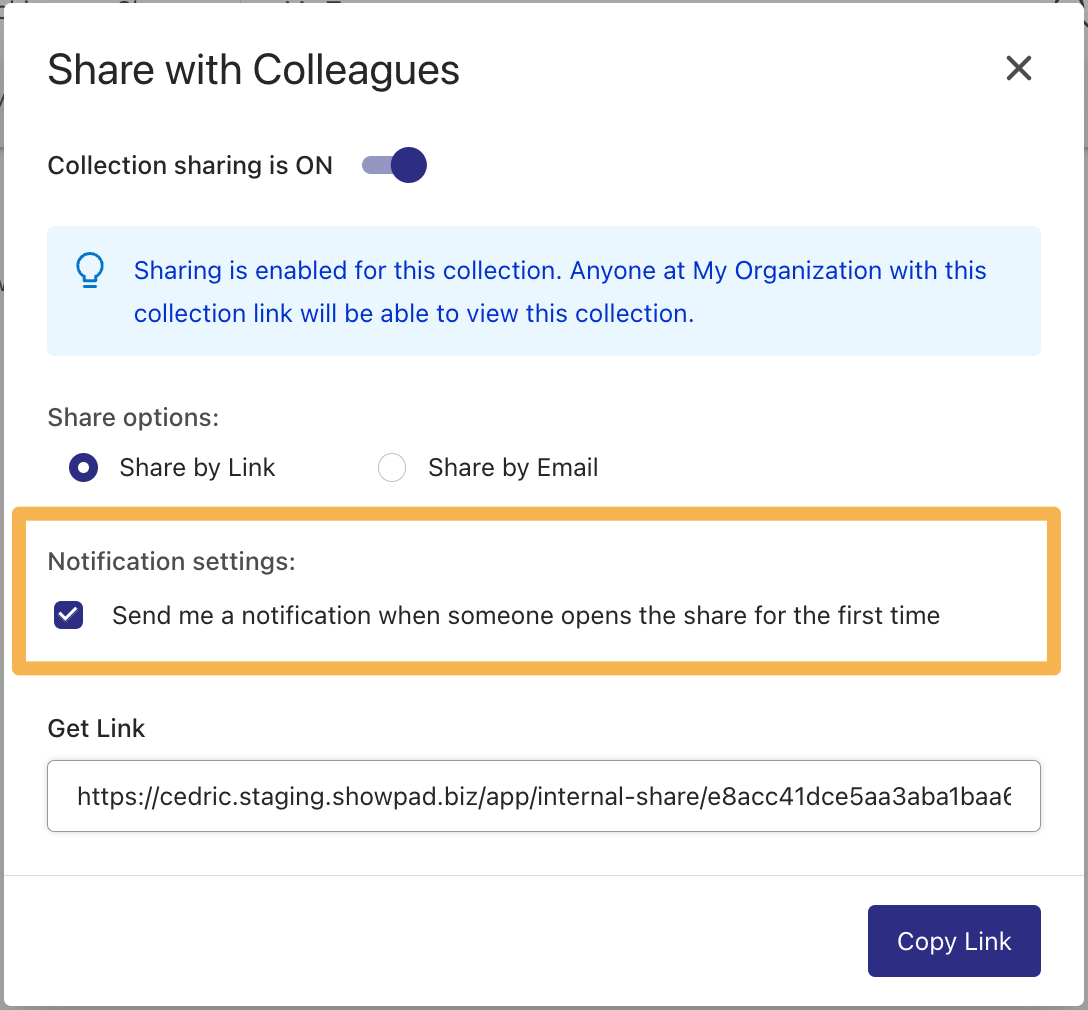Click the lightbulb info icon
This screenshot has width=1088, height=1010.
click(90, 270)
